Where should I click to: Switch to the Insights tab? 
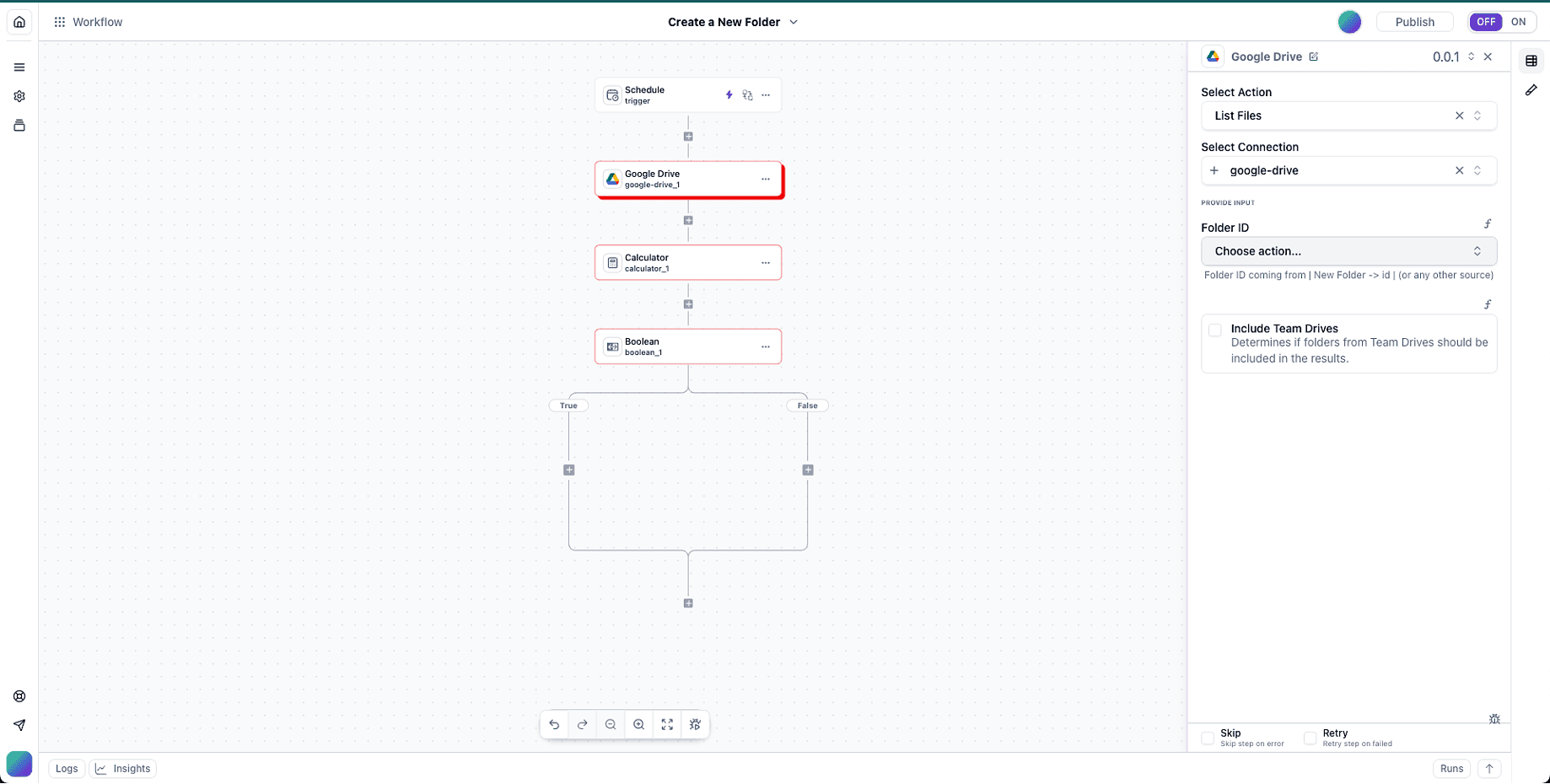pyautogui.click(x=123, y=768)
